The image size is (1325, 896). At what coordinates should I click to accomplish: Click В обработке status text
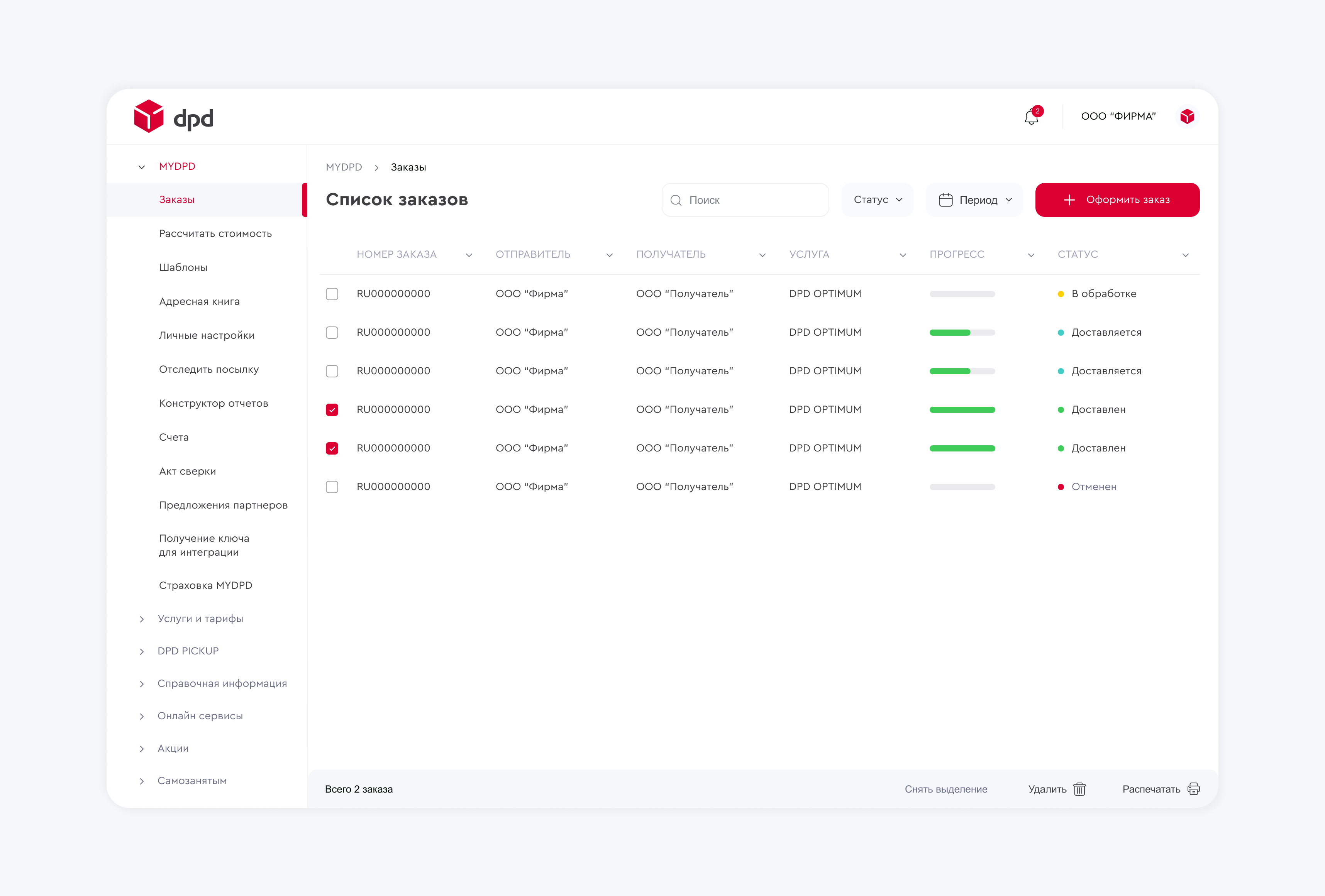pyautogui.click(x=1104, y=294)
